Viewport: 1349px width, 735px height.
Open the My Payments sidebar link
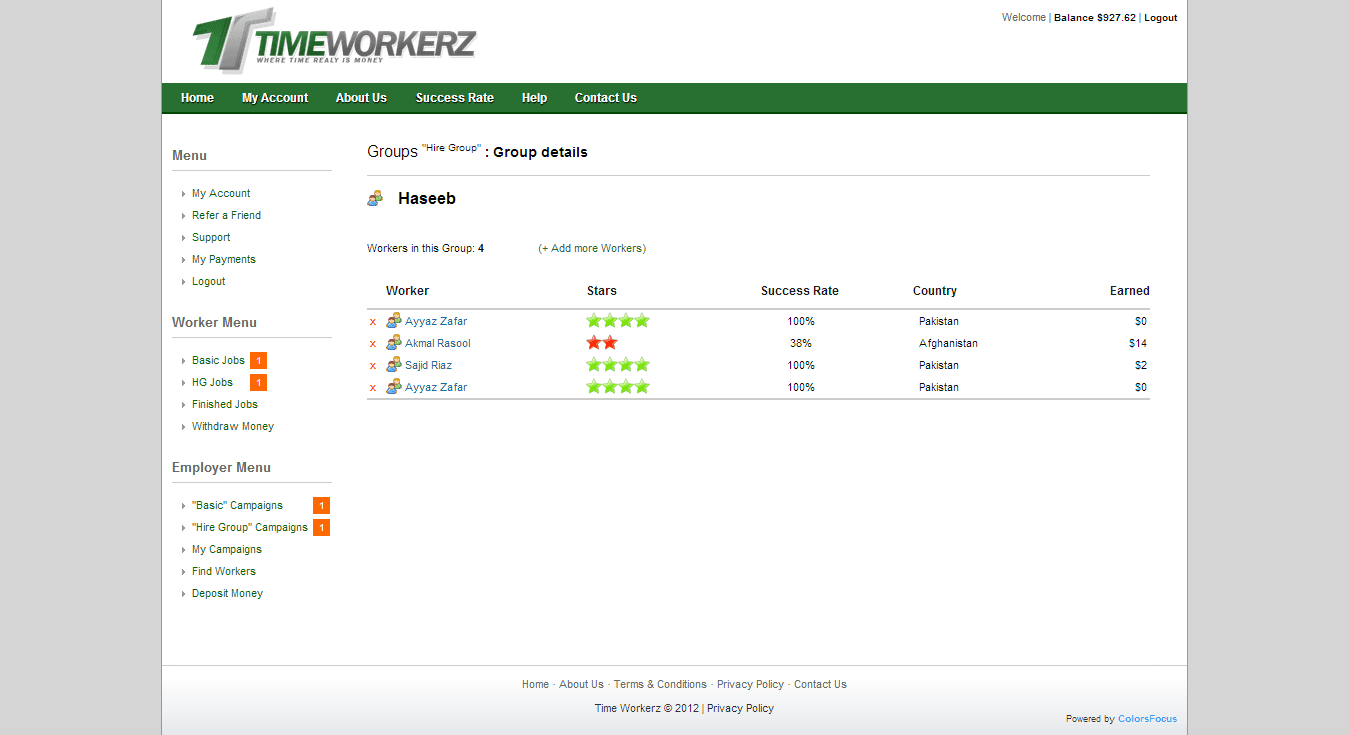(224, 260)
